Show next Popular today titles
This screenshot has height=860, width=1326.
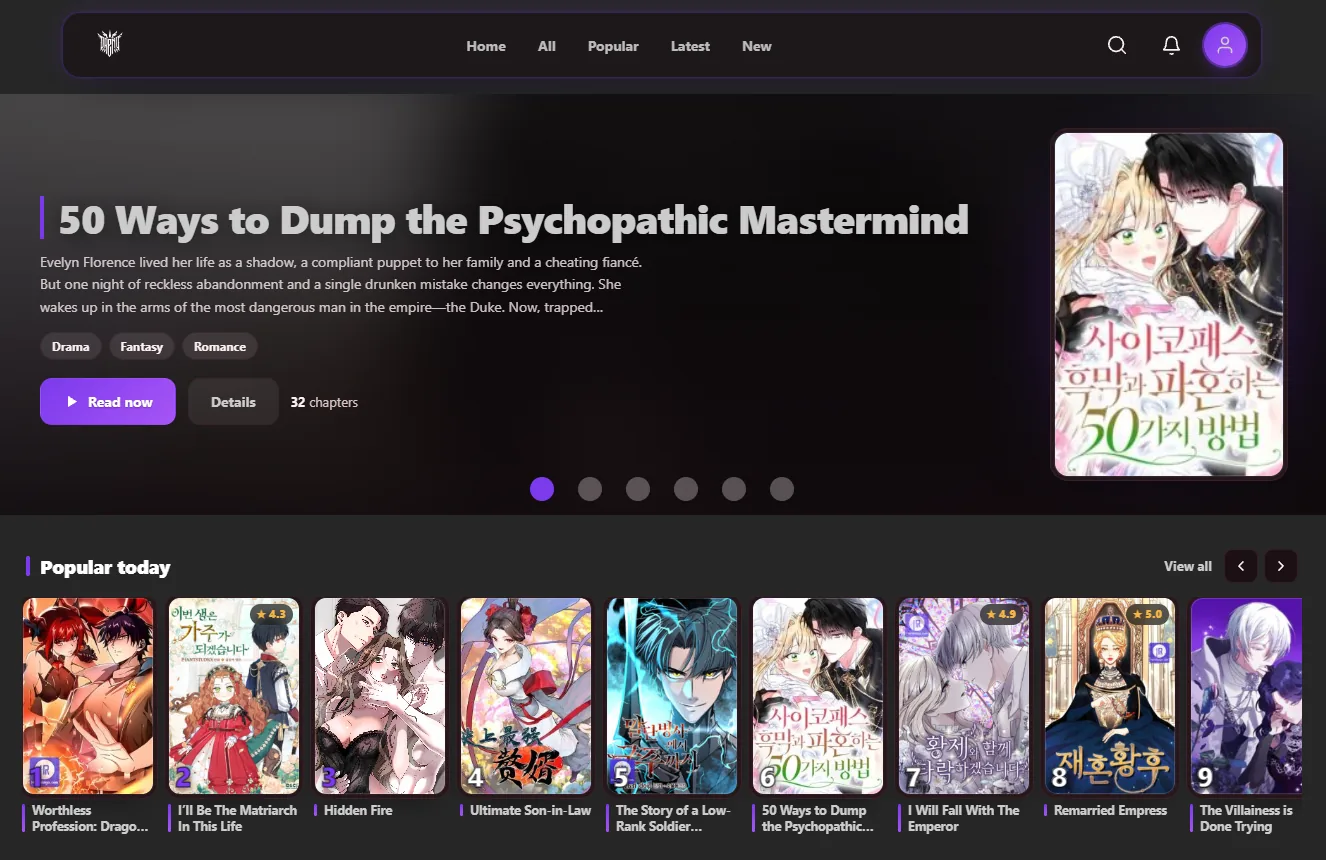pyautogui.click(x=1281, y=566)
